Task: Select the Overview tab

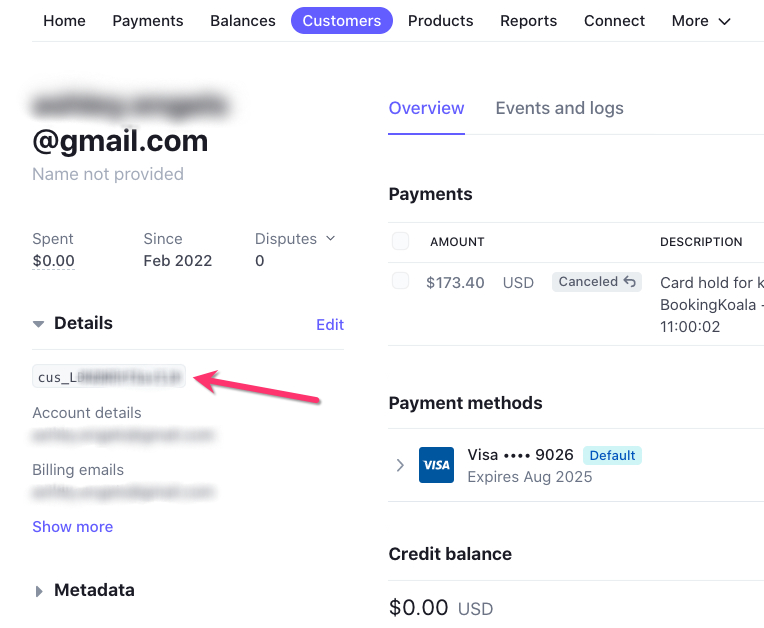Action: 426,108
